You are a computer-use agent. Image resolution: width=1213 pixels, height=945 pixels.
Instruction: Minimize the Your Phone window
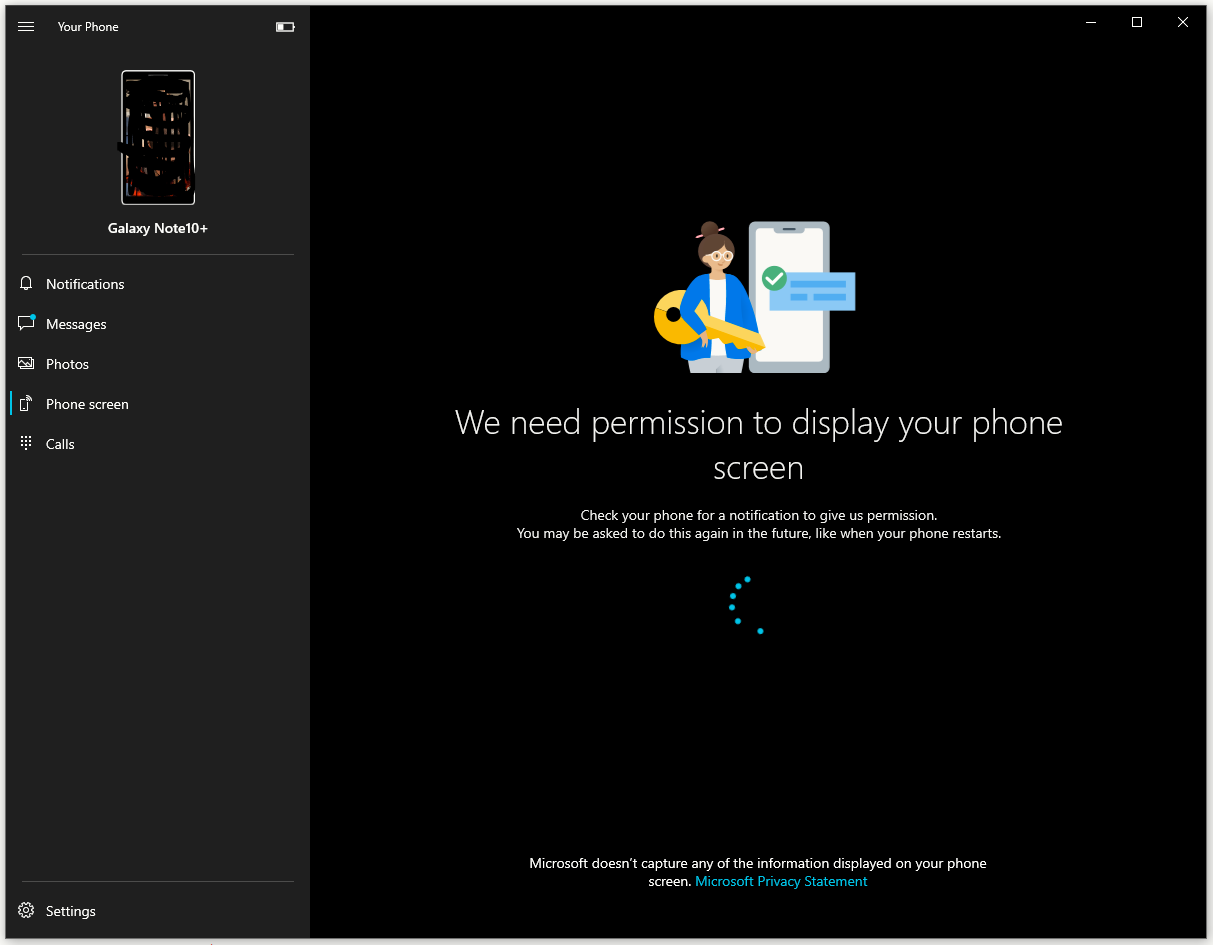[1091, 23]
